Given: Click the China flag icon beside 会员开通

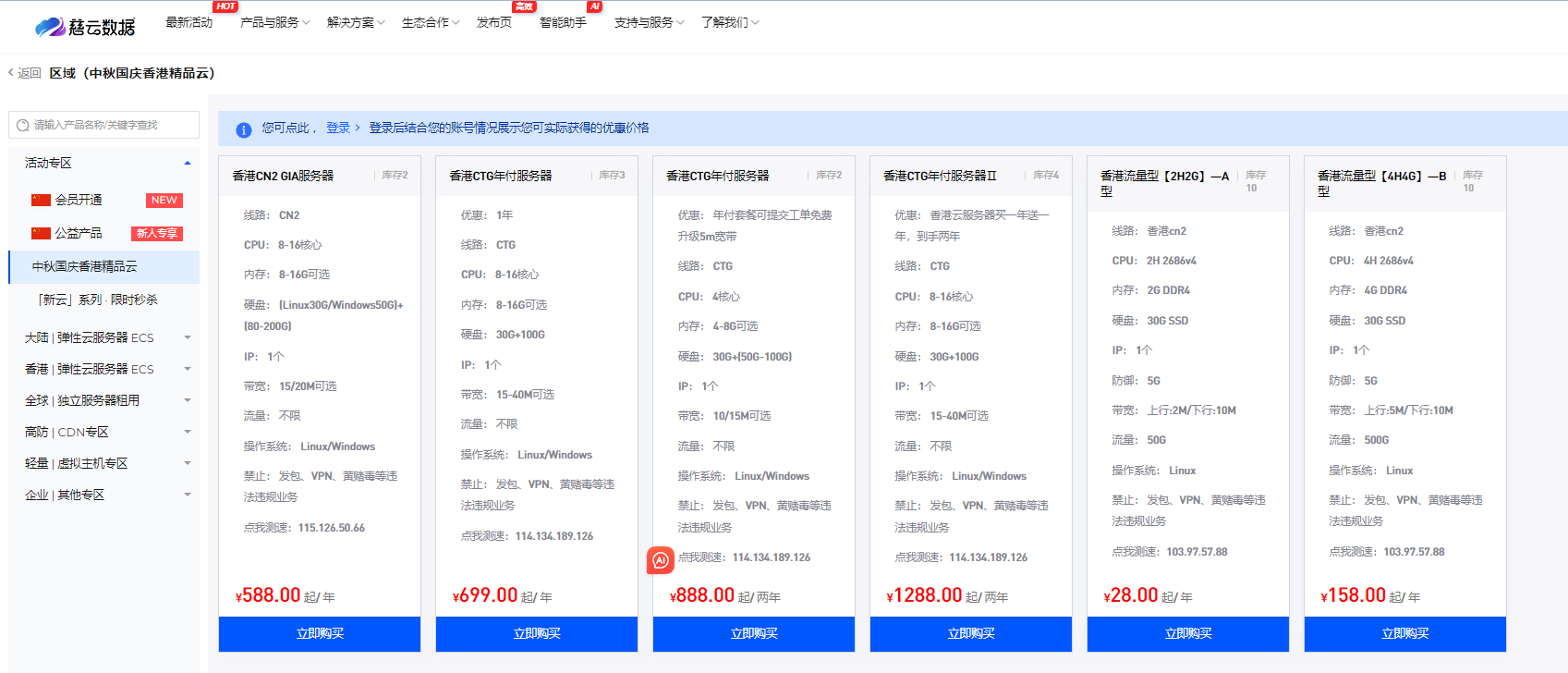Looking at the screenshot, I should point(41,201).
